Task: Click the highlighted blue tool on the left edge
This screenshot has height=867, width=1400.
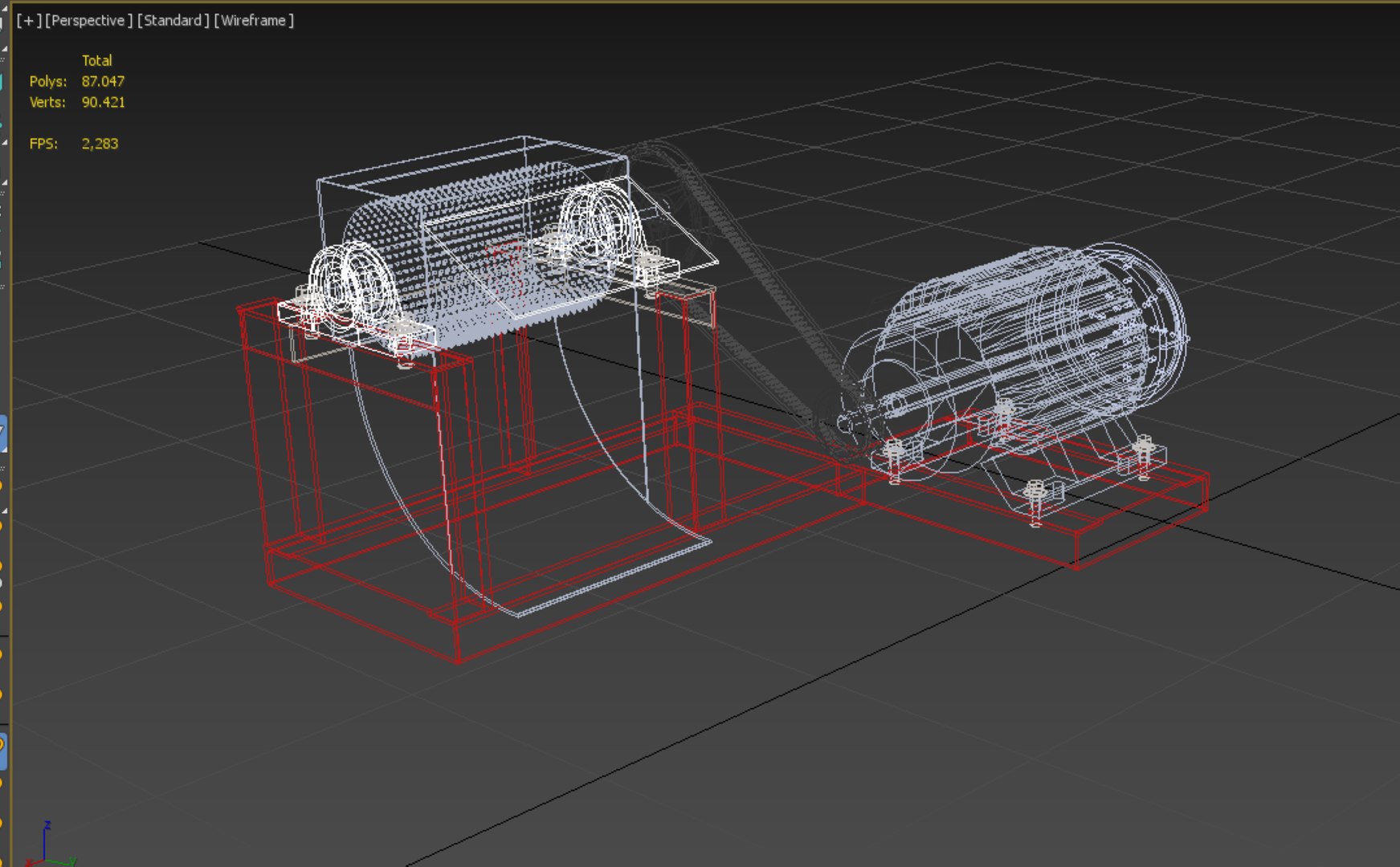Action: 3,434
